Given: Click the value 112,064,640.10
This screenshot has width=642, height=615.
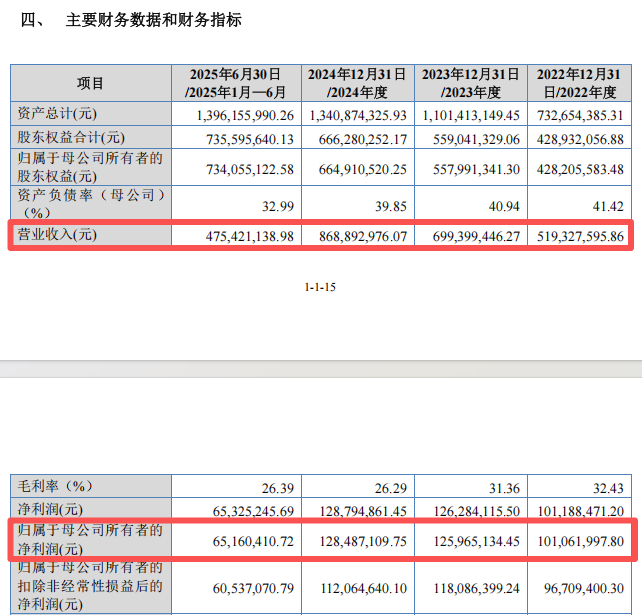Looking at the screenshot, I should [364, 588].
